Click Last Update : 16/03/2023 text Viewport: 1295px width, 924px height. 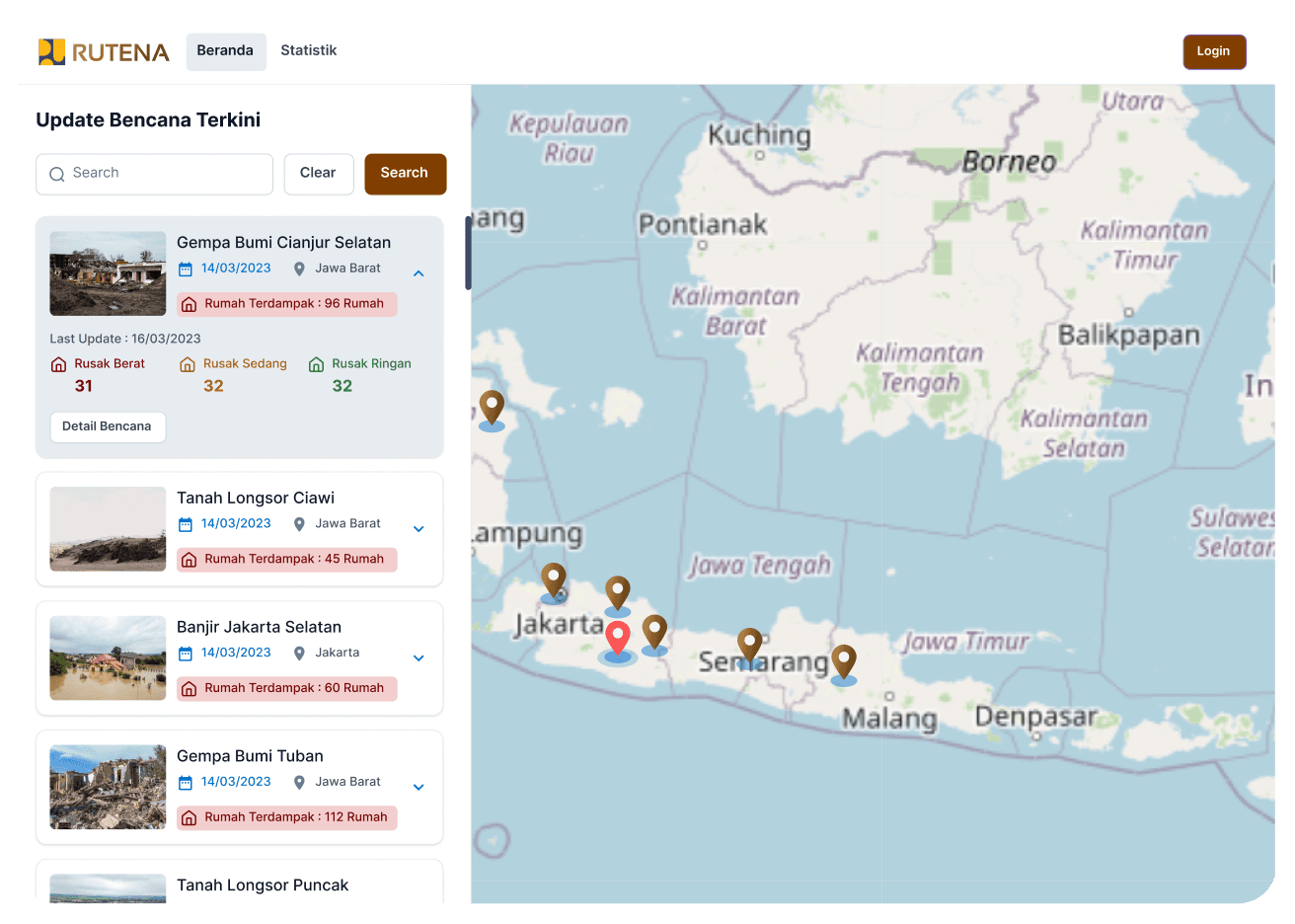pos(125,339)
